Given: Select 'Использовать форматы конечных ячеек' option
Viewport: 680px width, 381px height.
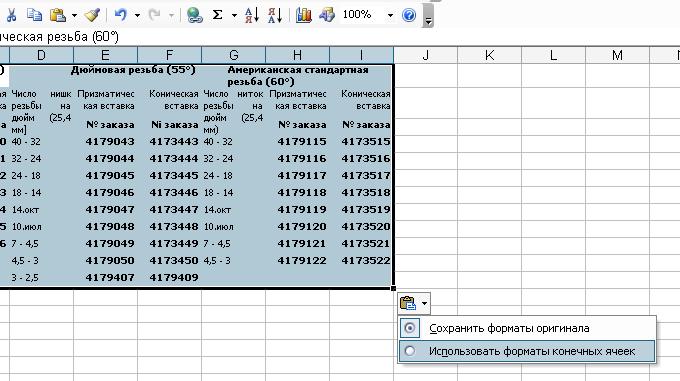Looking at the screenshot, I should tap(527, 351).
